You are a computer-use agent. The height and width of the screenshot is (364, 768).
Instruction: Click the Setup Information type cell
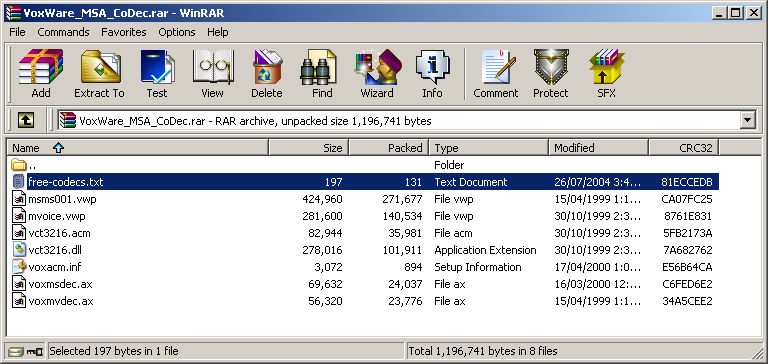478,267
